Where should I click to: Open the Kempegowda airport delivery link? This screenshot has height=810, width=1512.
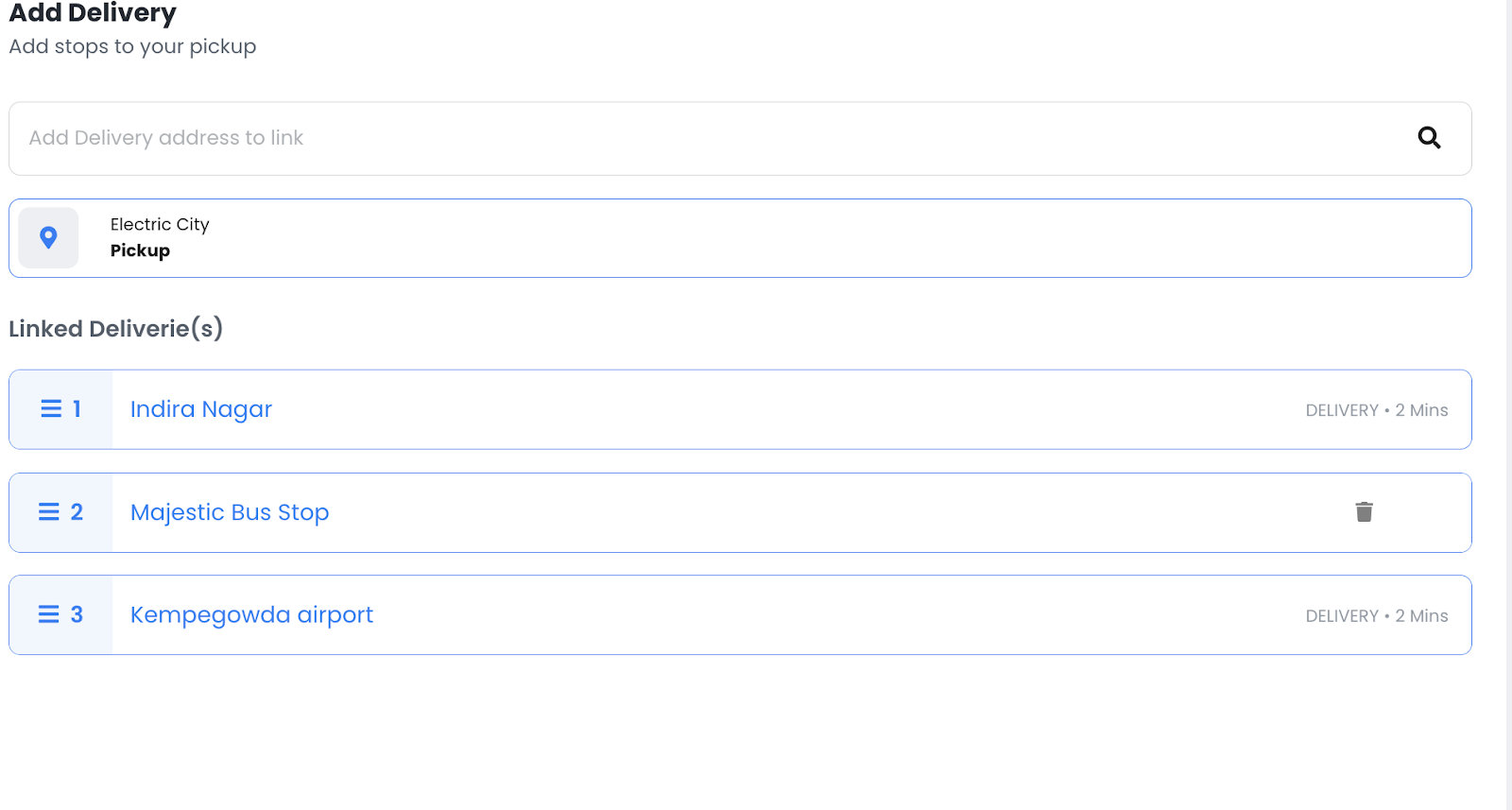(x=251, y=614)
